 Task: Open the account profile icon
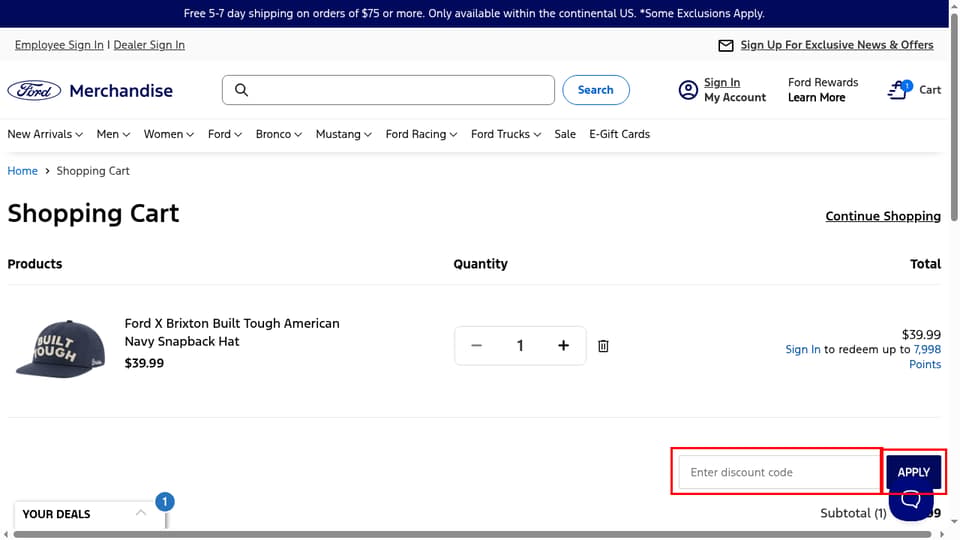(688, 90)
